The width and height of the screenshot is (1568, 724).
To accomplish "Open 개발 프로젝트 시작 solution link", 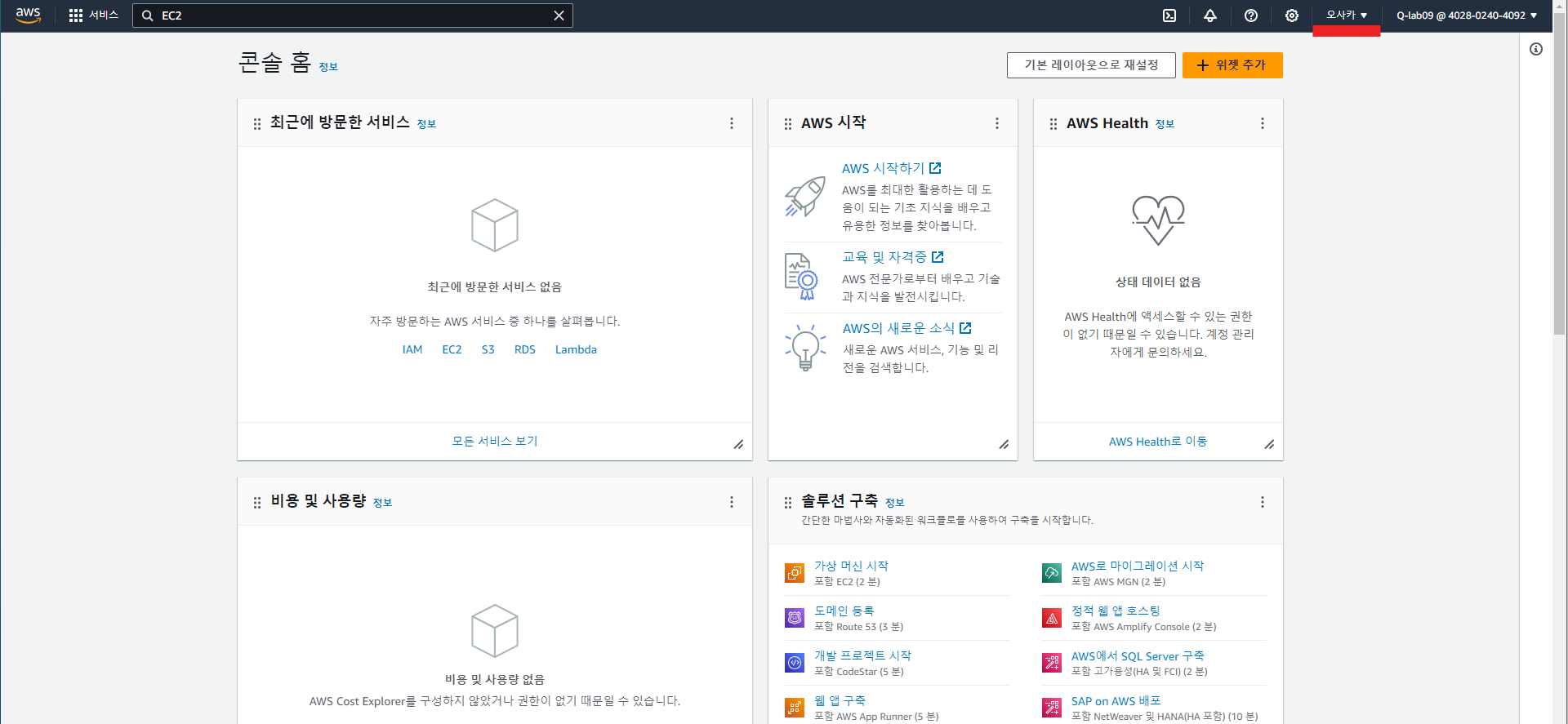I will [x=862, y=655].
